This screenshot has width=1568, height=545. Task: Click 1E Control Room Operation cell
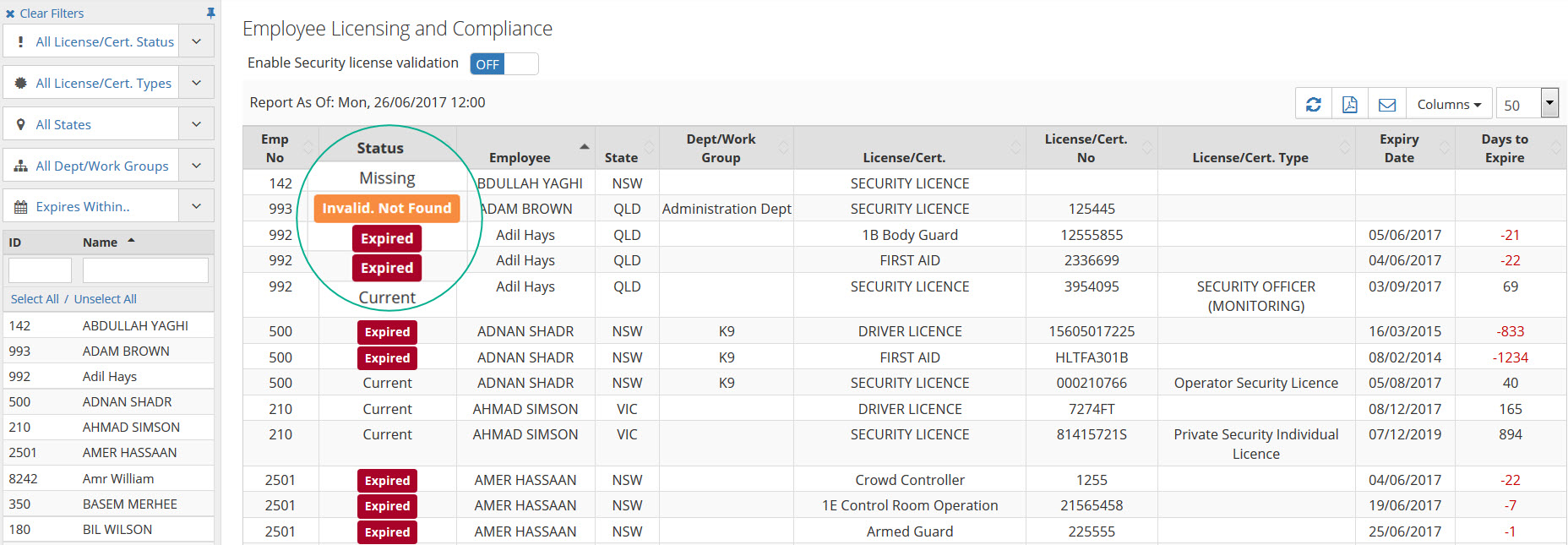[910, 505]
